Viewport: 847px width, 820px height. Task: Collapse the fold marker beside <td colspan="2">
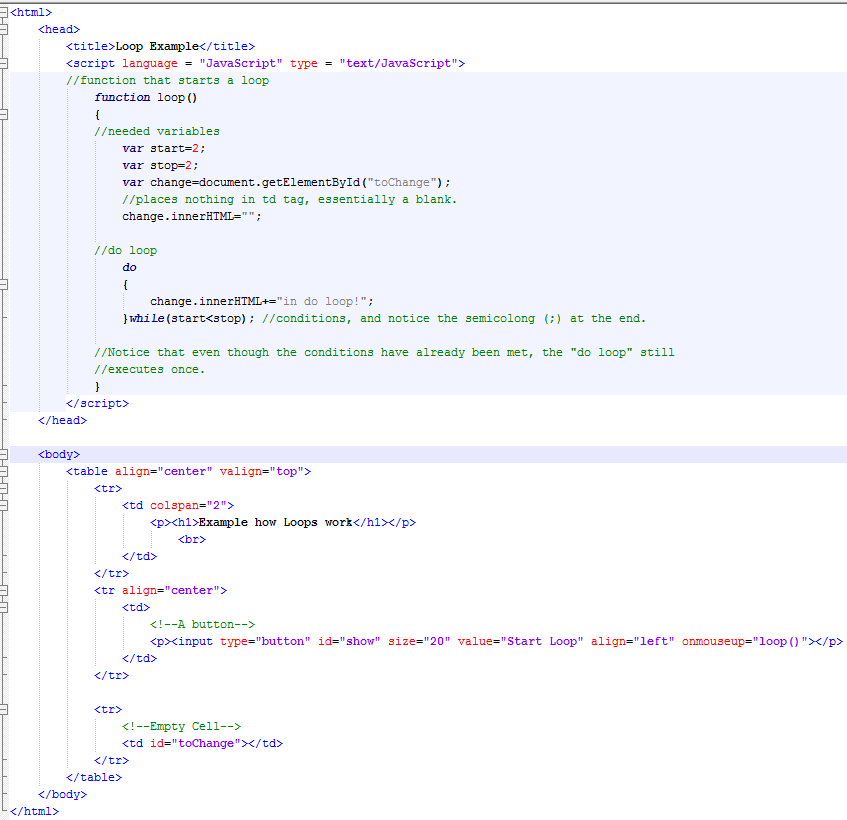click(4, 505)
